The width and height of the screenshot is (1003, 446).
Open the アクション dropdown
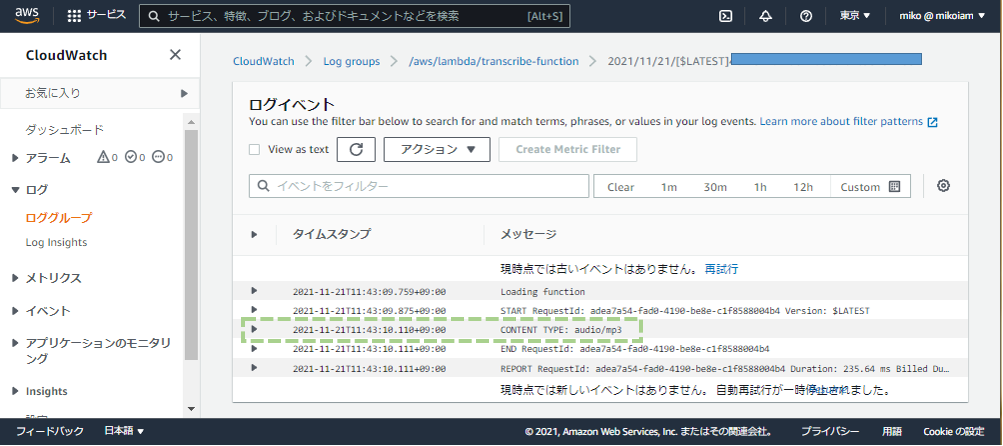pos(437,149)
